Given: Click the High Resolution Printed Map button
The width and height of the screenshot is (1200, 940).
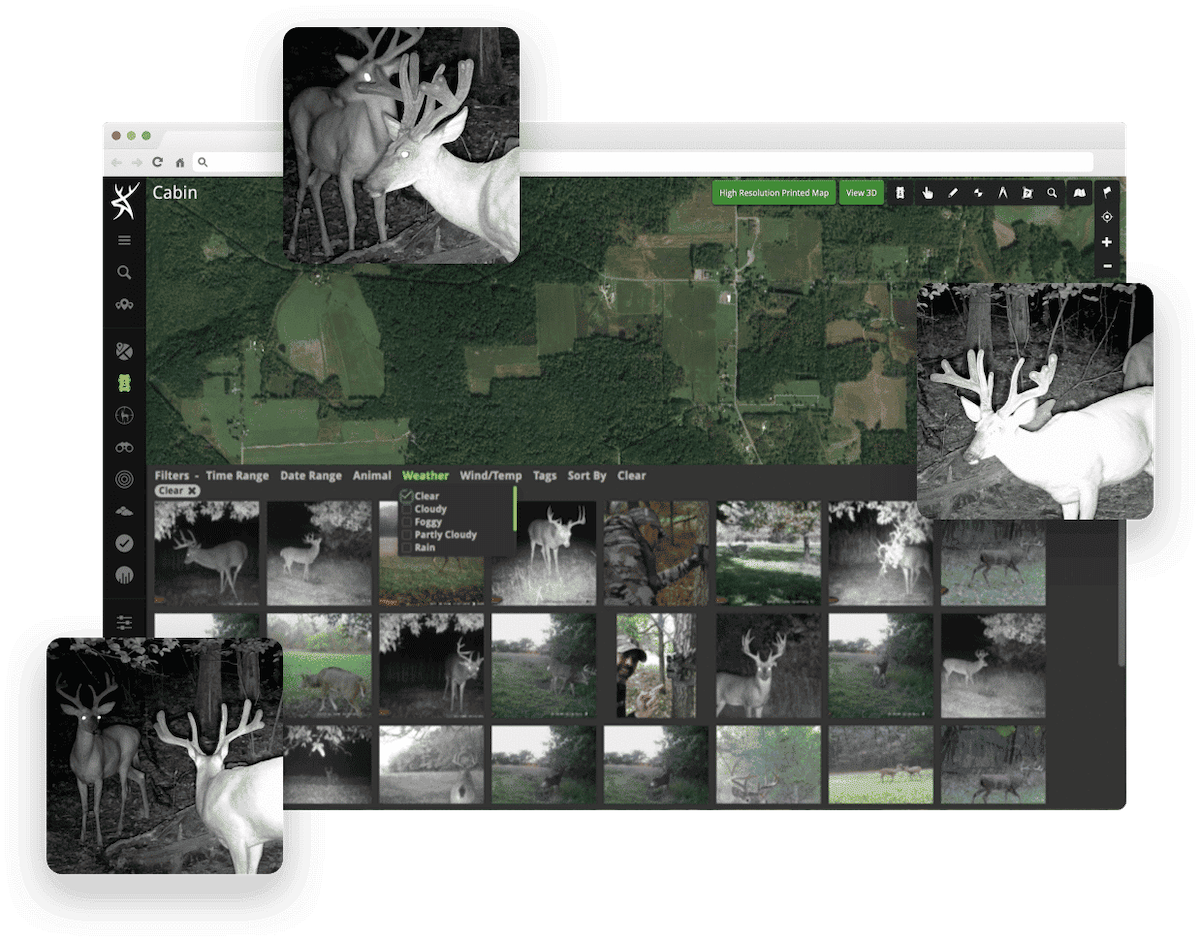Looking at the screenshot, I should [774, 192].
